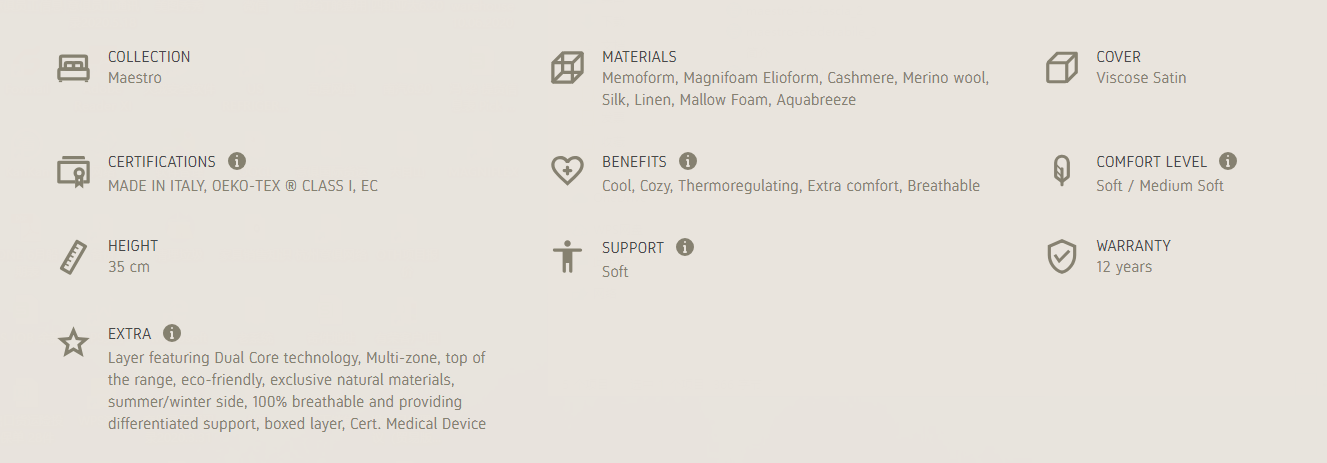This screenshot has width=1327, height=463.
Task: Click the feather icon for Comfort Level
Action: [x=1061, y=172]
